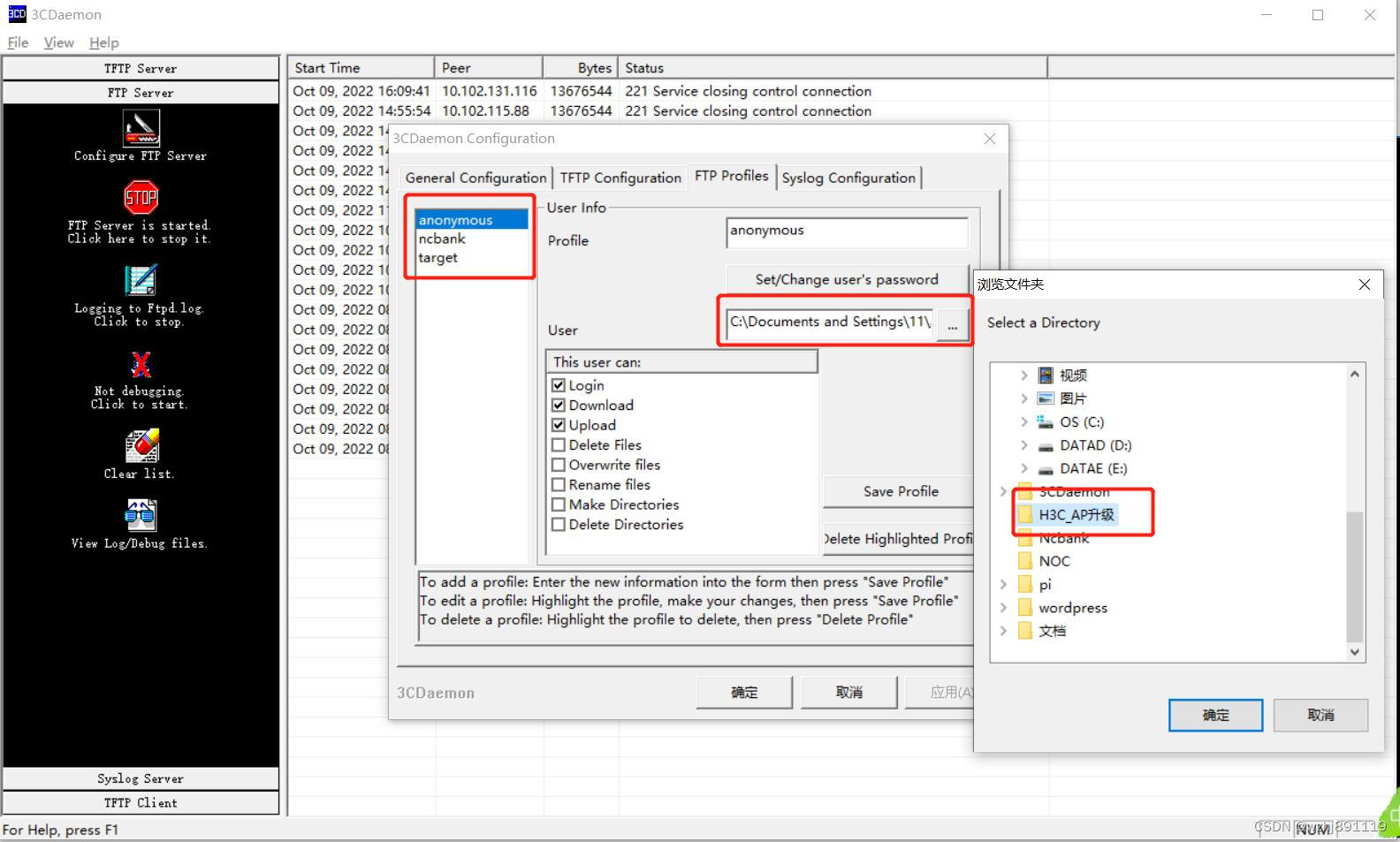Switch to the Syslog Configuration tab
The height and width of the screenshot is (842, 1400).
click(848, 178)
